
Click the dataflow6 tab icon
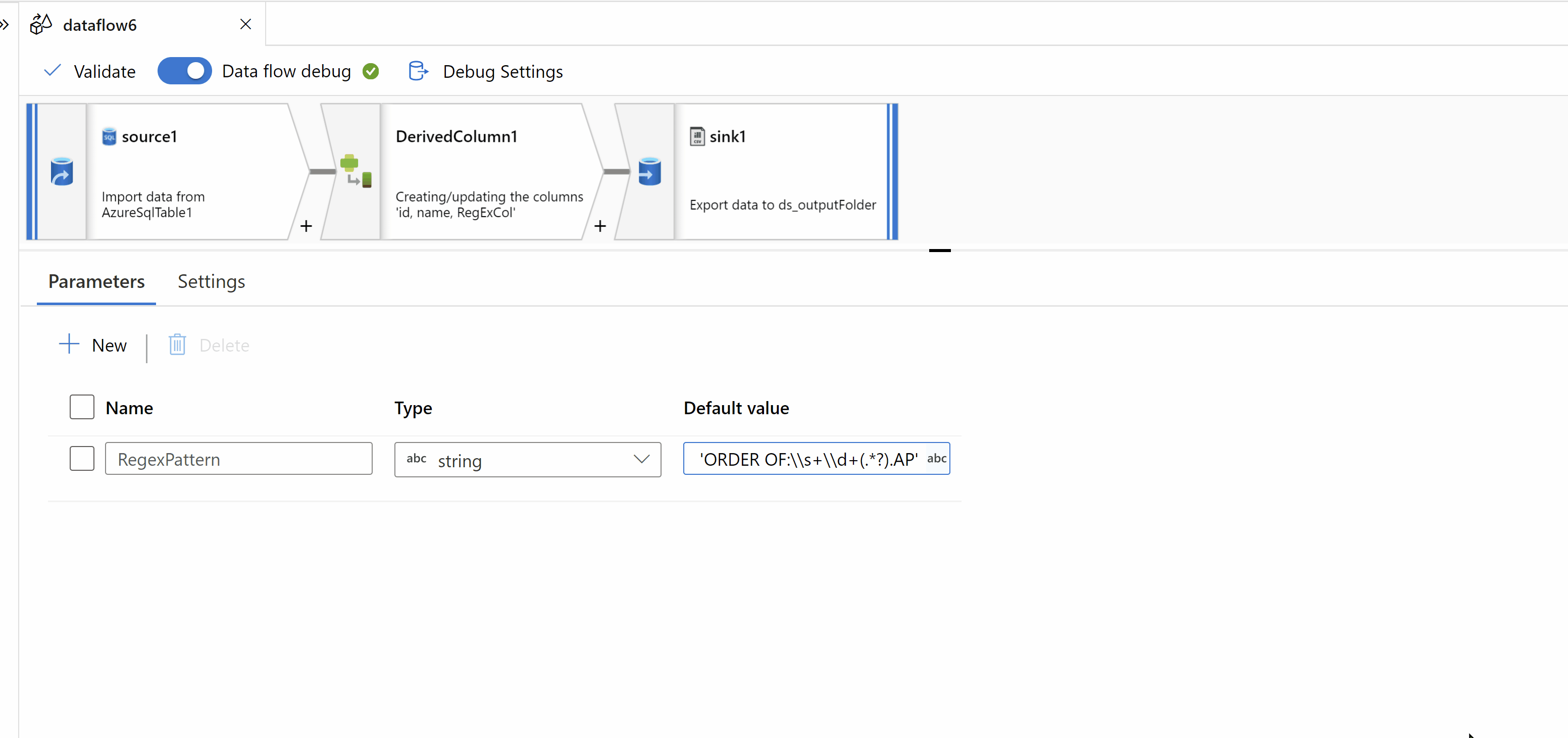tap(41, 24)
